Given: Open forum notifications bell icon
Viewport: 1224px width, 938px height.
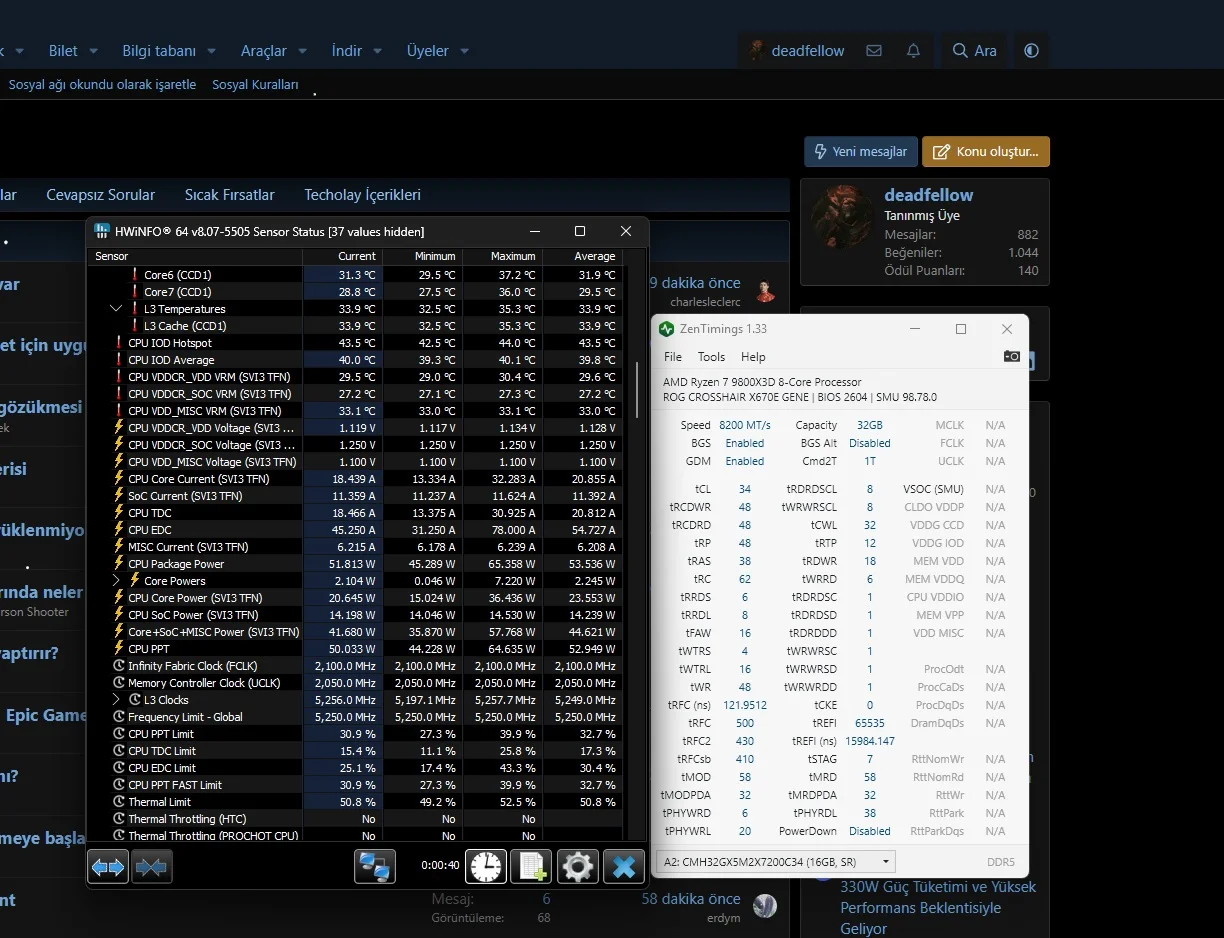Looking at the screenshot, I should point(913,50).
